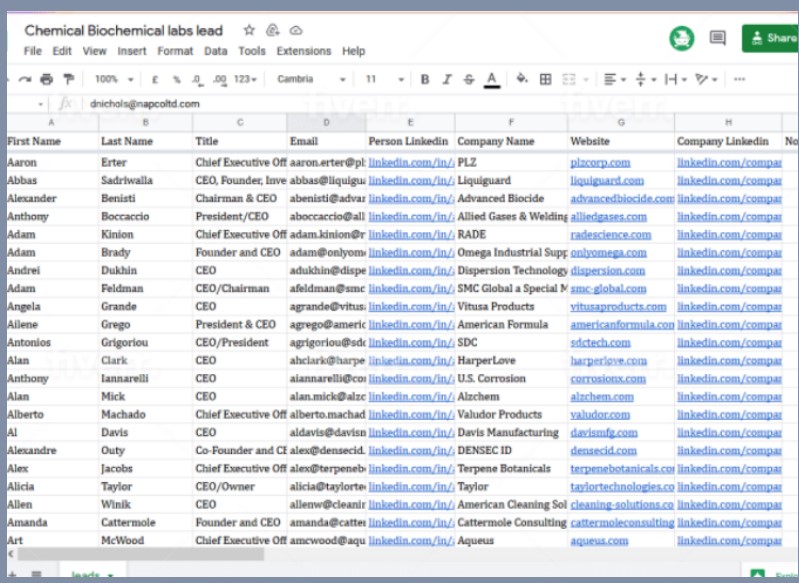Click the green Share button
799x583 pixels.
coord(770,38)
